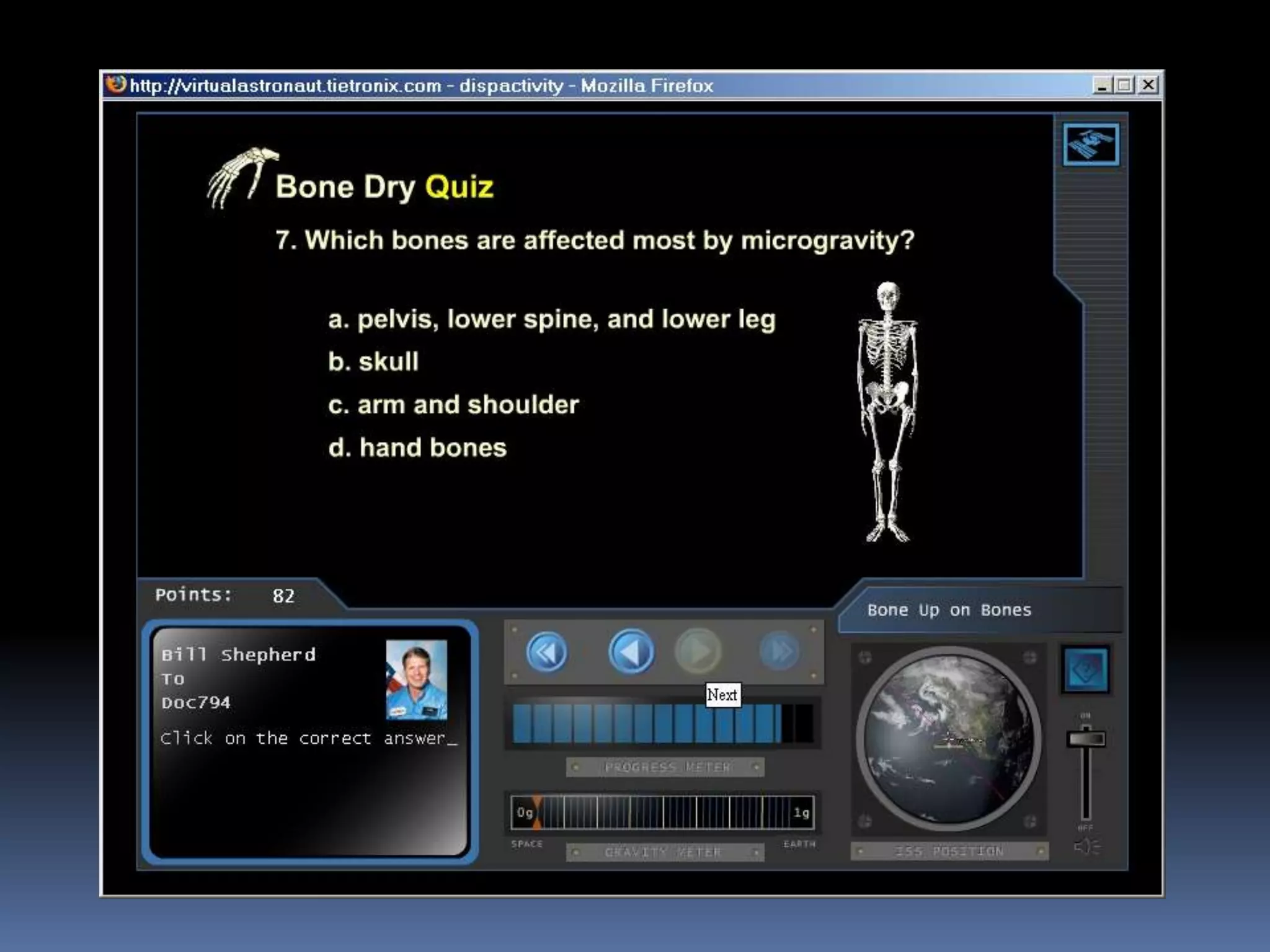Click the space station icon at top right

[1091, 144]
